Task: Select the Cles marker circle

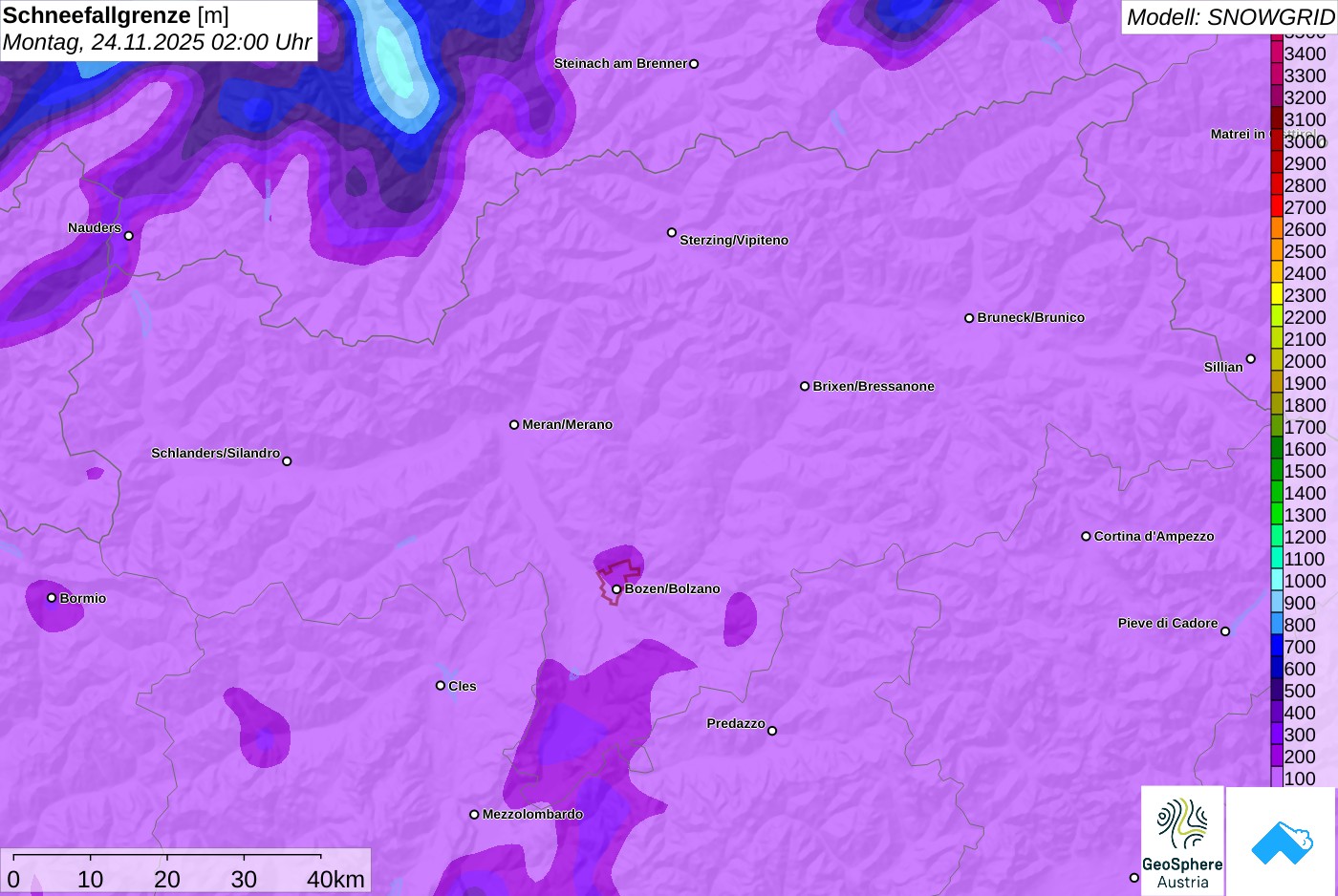Action: 441,686
